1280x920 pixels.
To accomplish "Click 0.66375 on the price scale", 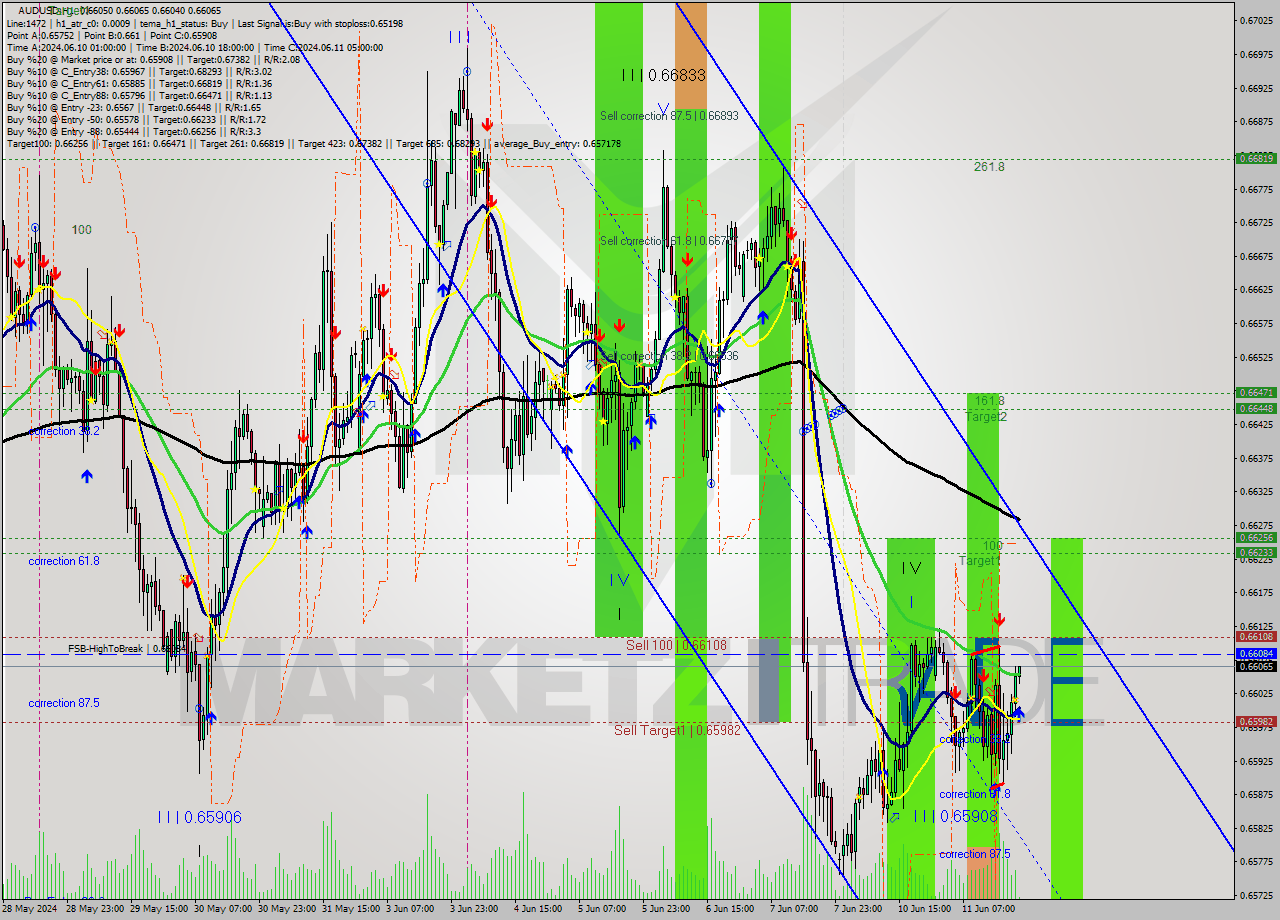I will coord(1255,458).
